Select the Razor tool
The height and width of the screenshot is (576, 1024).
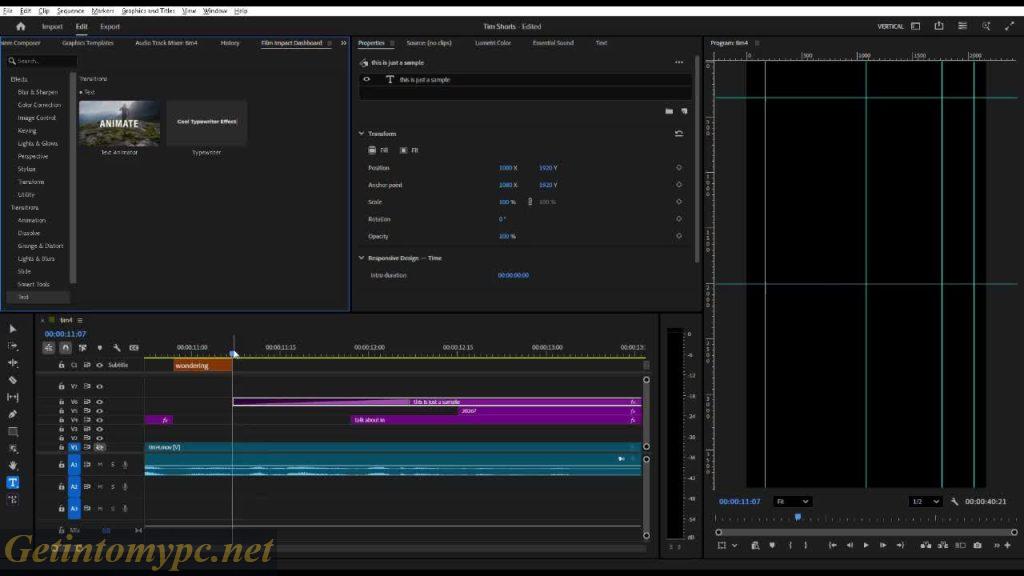(x=12, y=379)
